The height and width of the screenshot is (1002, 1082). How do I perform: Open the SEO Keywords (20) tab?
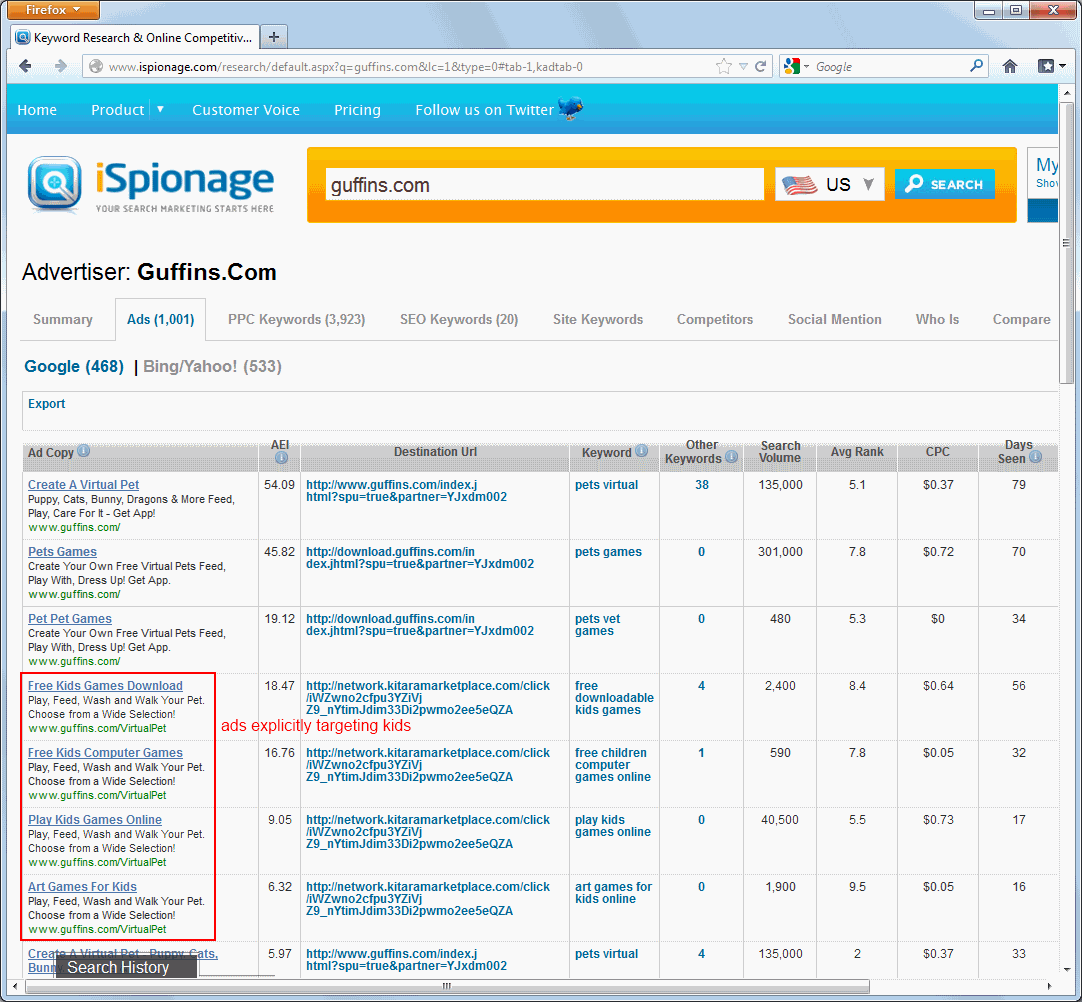(x=459, y=320)
